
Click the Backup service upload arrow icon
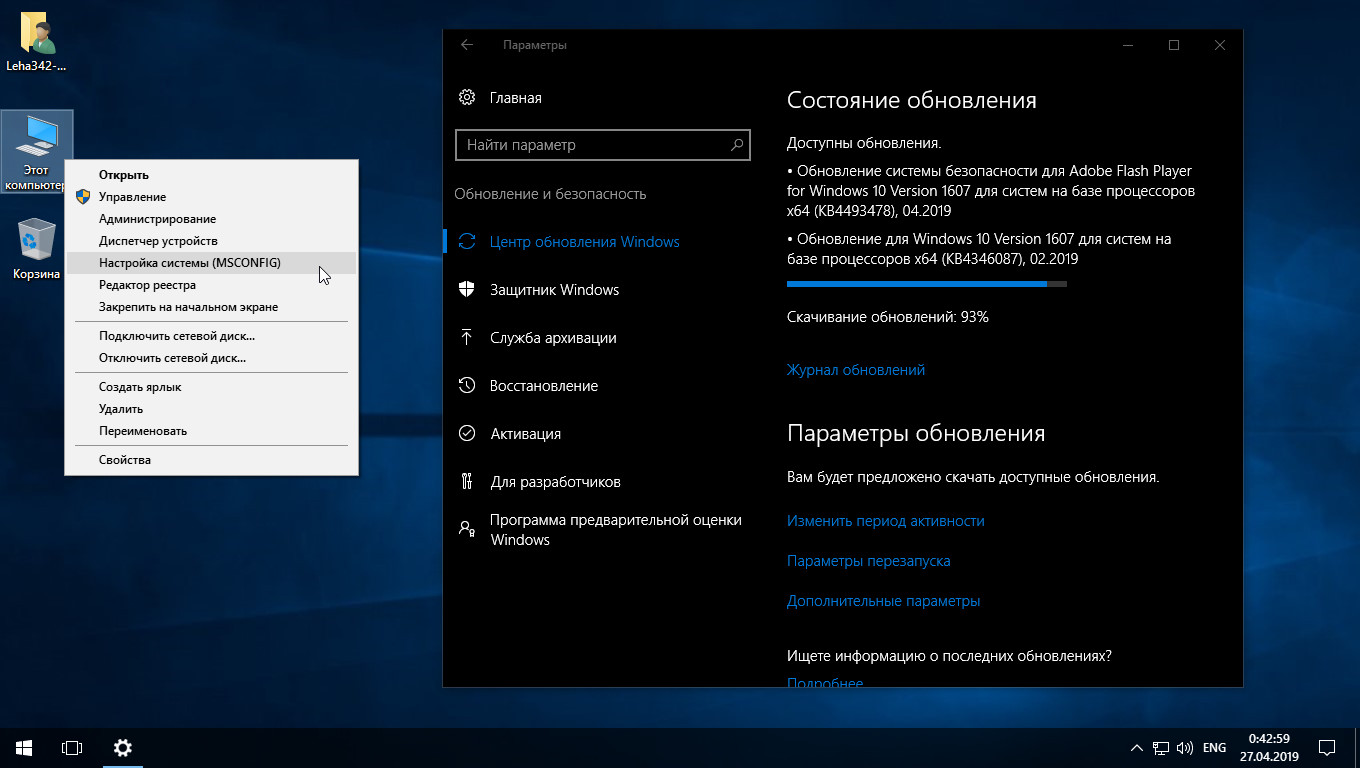click(x=467, y=337)
